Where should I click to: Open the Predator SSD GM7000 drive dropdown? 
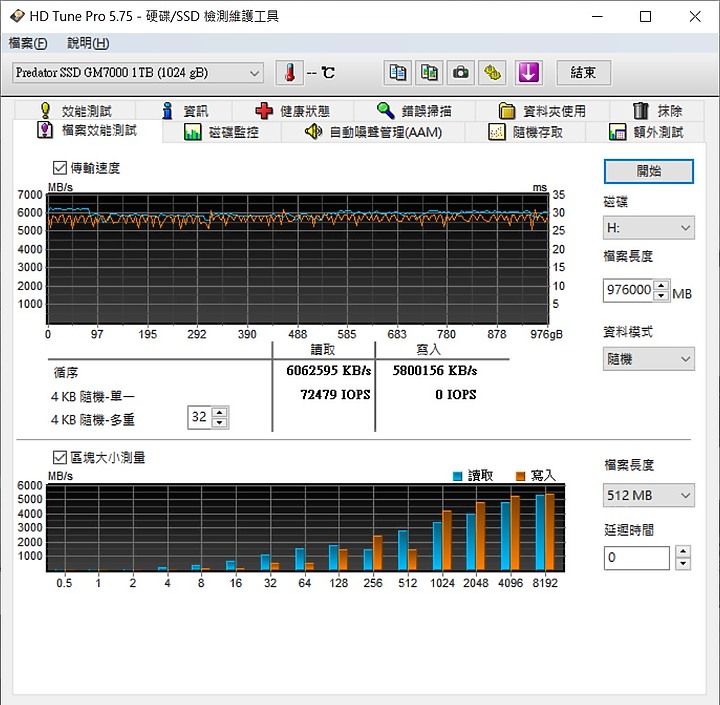point(138,73)
